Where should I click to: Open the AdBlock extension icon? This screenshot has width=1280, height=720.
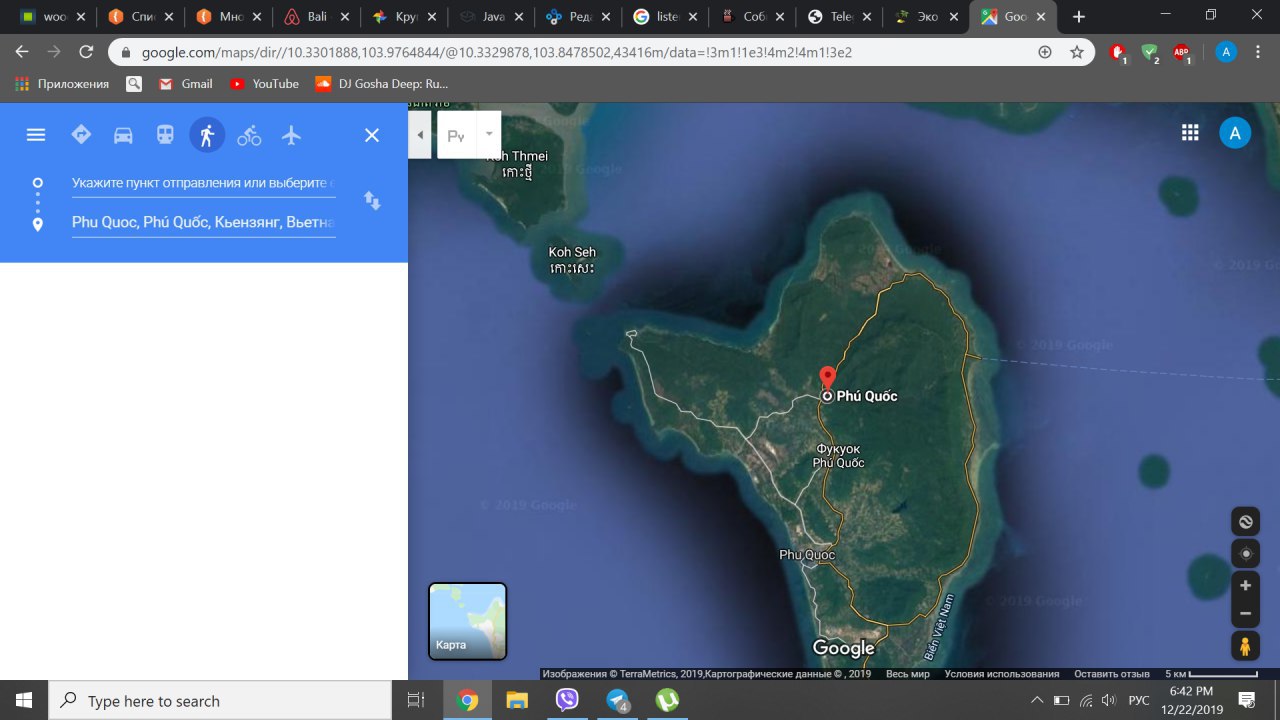click(x=1181, y=52)
